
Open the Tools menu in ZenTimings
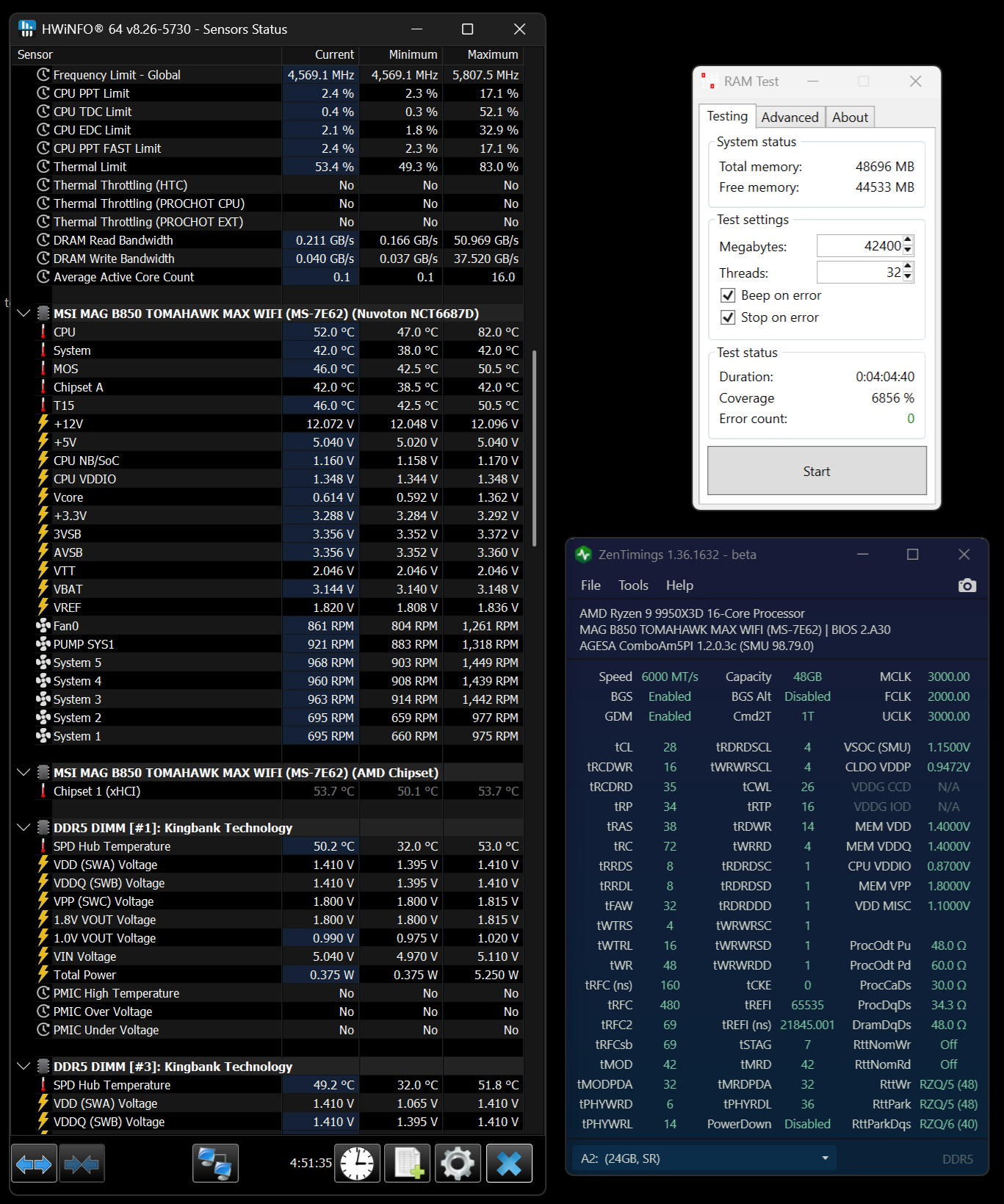(633, 585)
